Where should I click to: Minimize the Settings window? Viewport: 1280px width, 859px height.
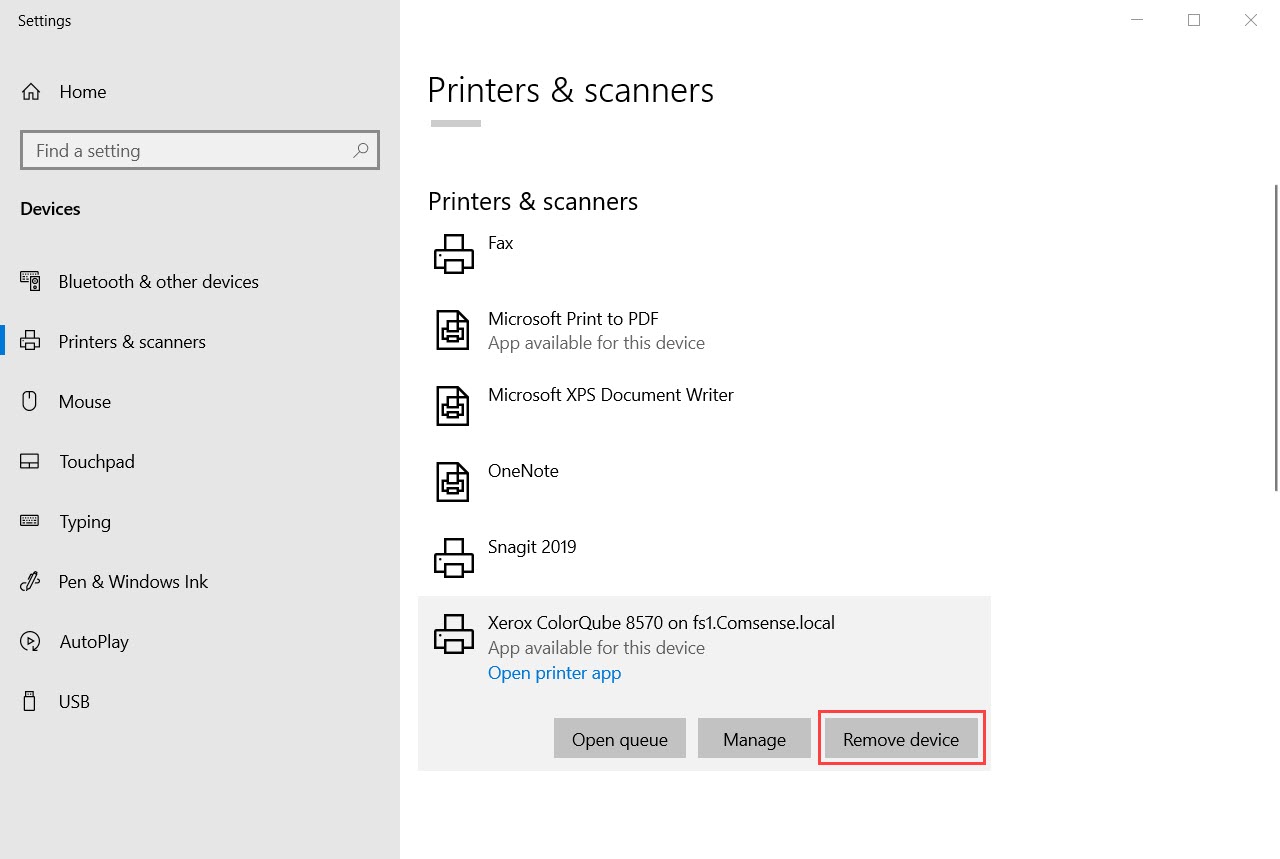pos(1137,20)
